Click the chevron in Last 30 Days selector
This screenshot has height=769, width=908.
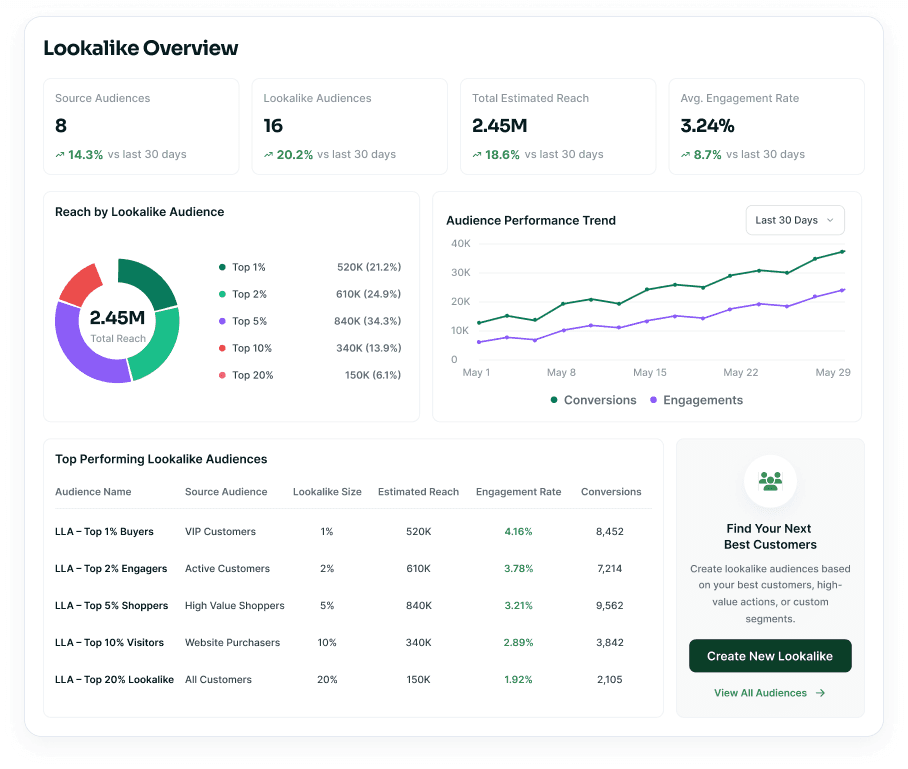(x=830, y=220)
